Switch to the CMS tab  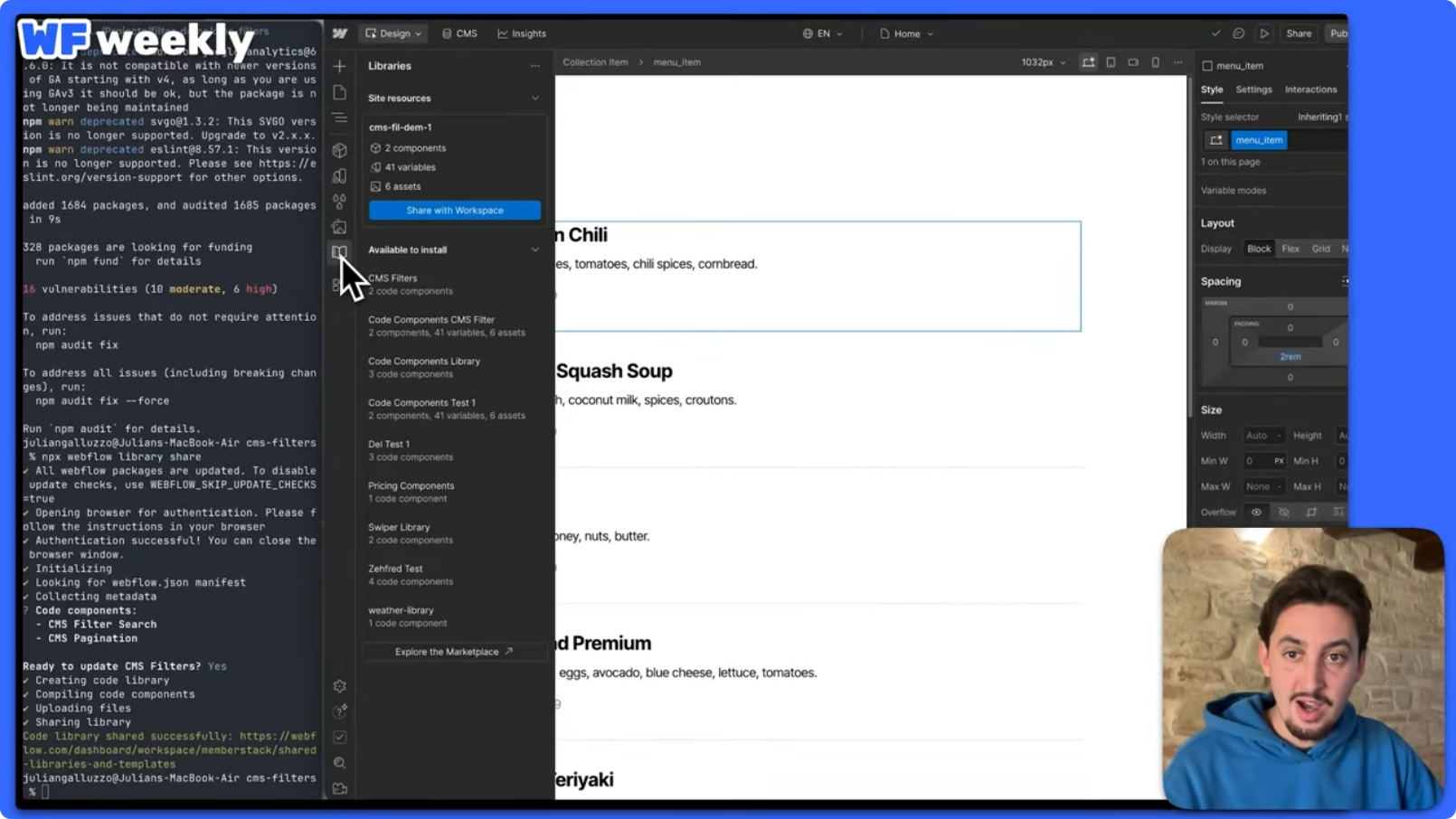pos(459,33)
